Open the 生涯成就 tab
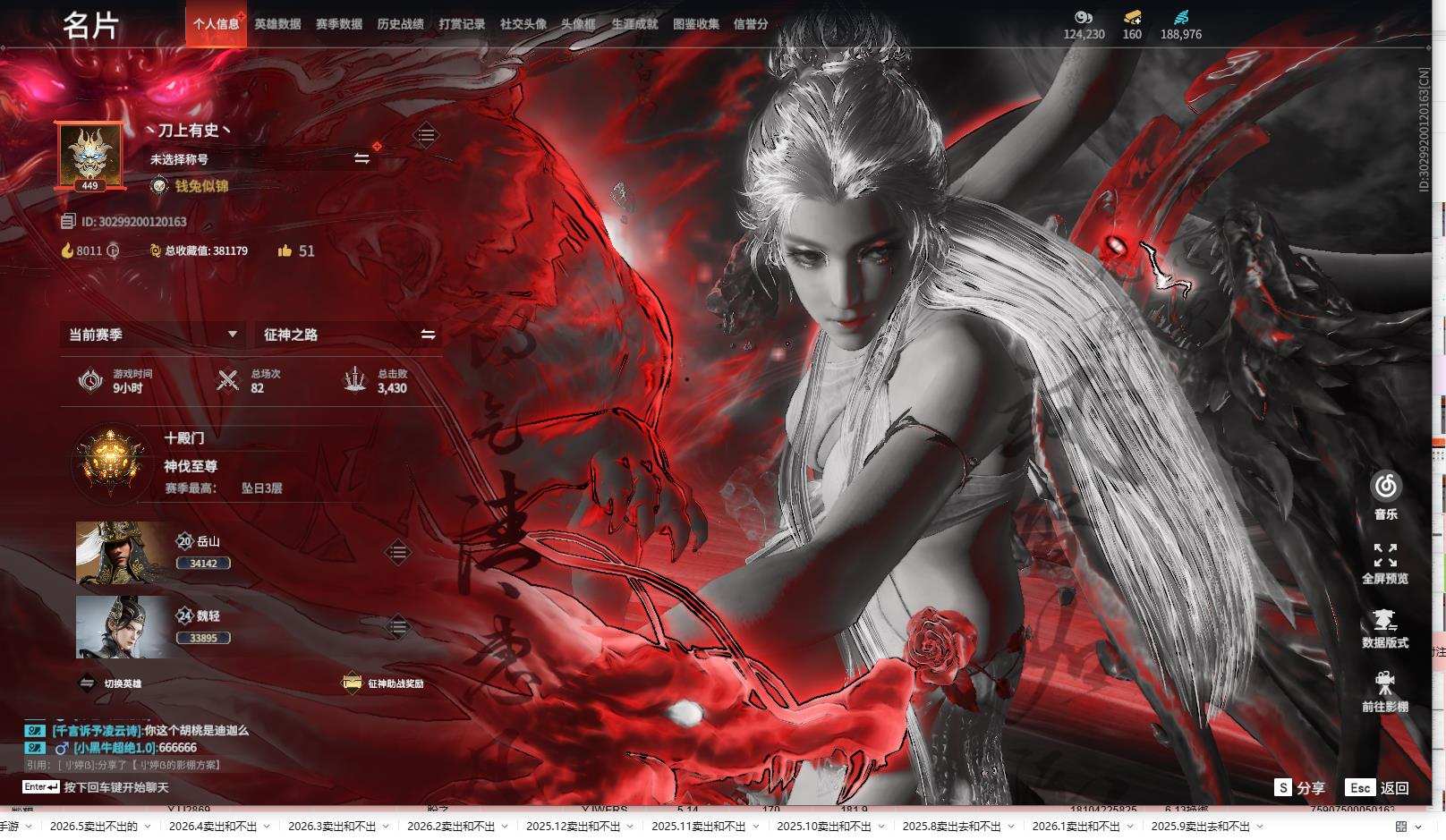 634,24
